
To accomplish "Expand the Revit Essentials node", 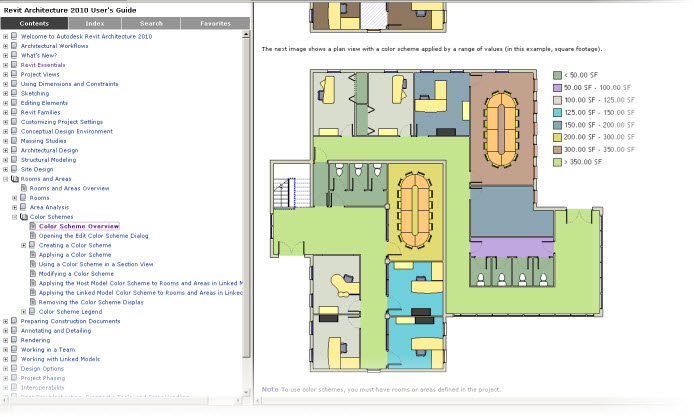I will pyautogui.click(x=5, y=65).
